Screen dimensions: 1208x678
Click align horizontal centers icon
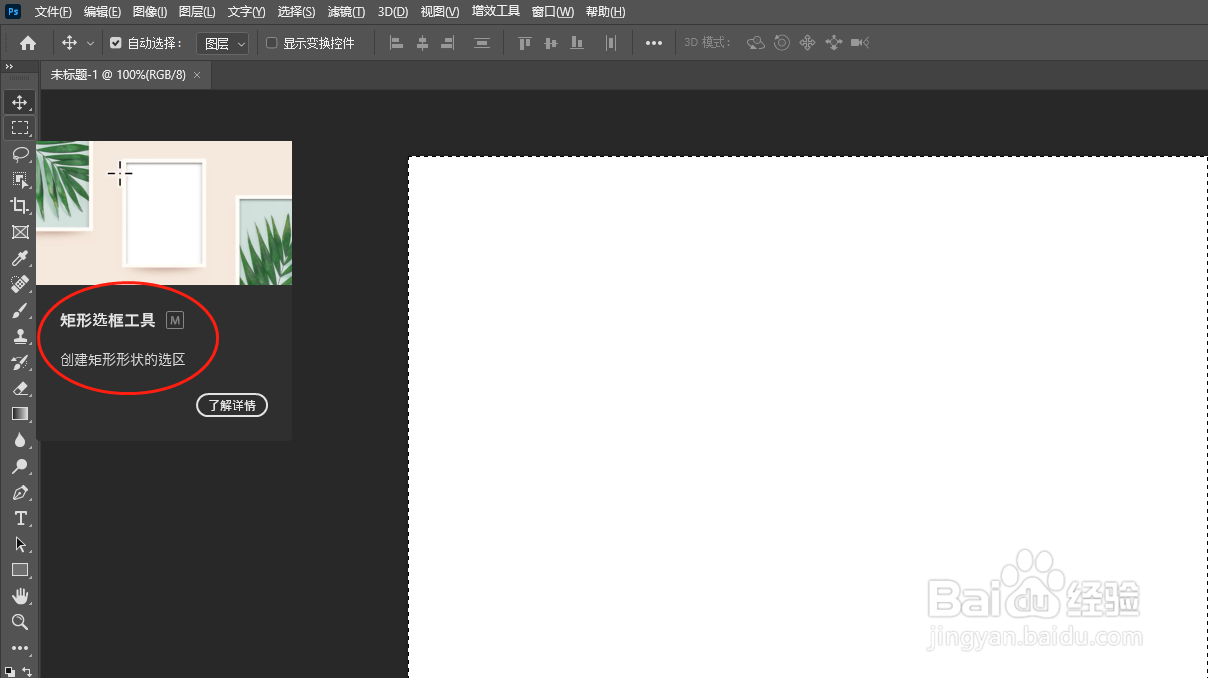(x=422, y=43)
